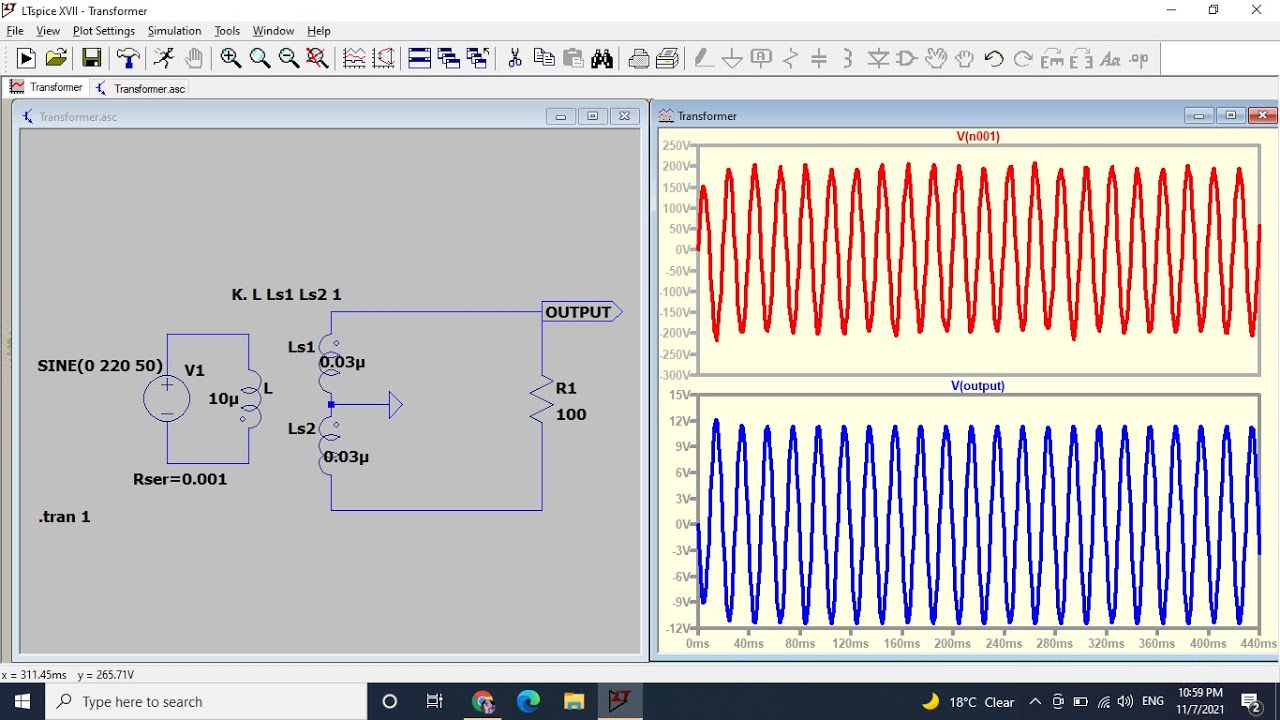1280x720 pixels.
Task: Select the Draw Wire pencil tool
Action: point(703,58)
